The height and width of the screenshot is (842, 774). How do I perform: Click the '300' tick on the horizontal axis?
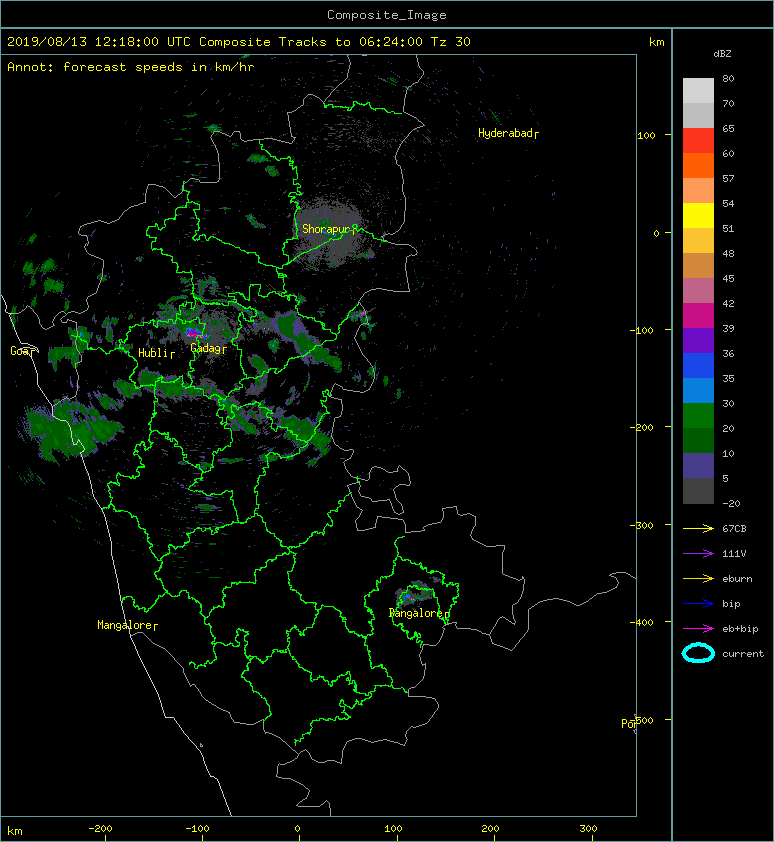click(x=588, y=829)
